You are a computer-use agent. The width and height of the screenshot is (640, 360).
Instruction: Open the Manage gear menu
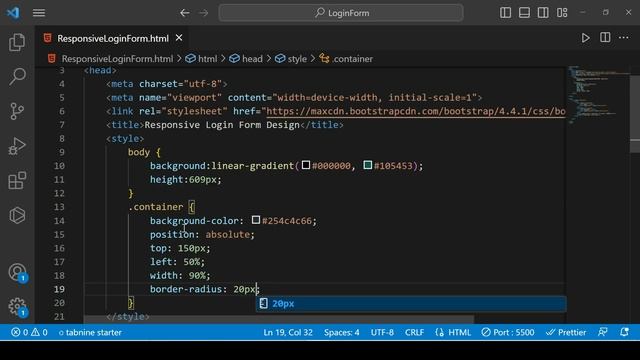coord(17,307)
